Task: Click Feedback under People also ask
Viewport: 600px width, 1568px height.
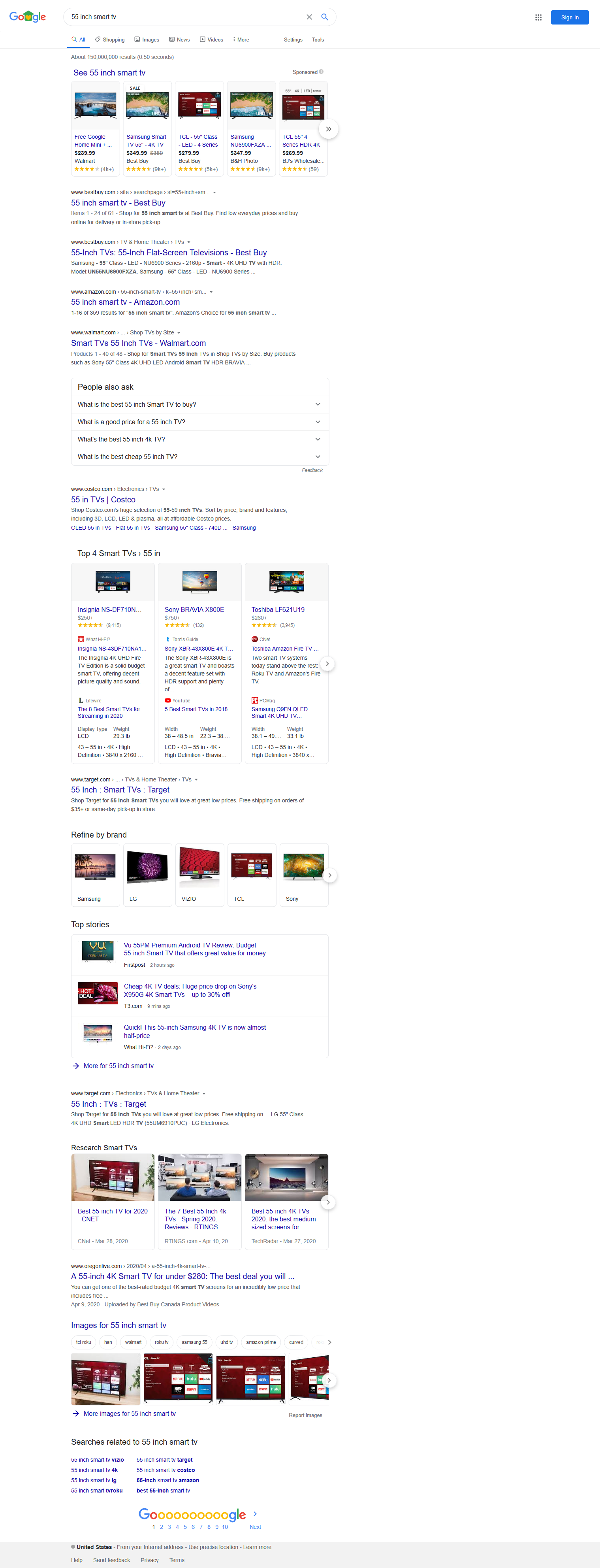Action: [312, 470]
